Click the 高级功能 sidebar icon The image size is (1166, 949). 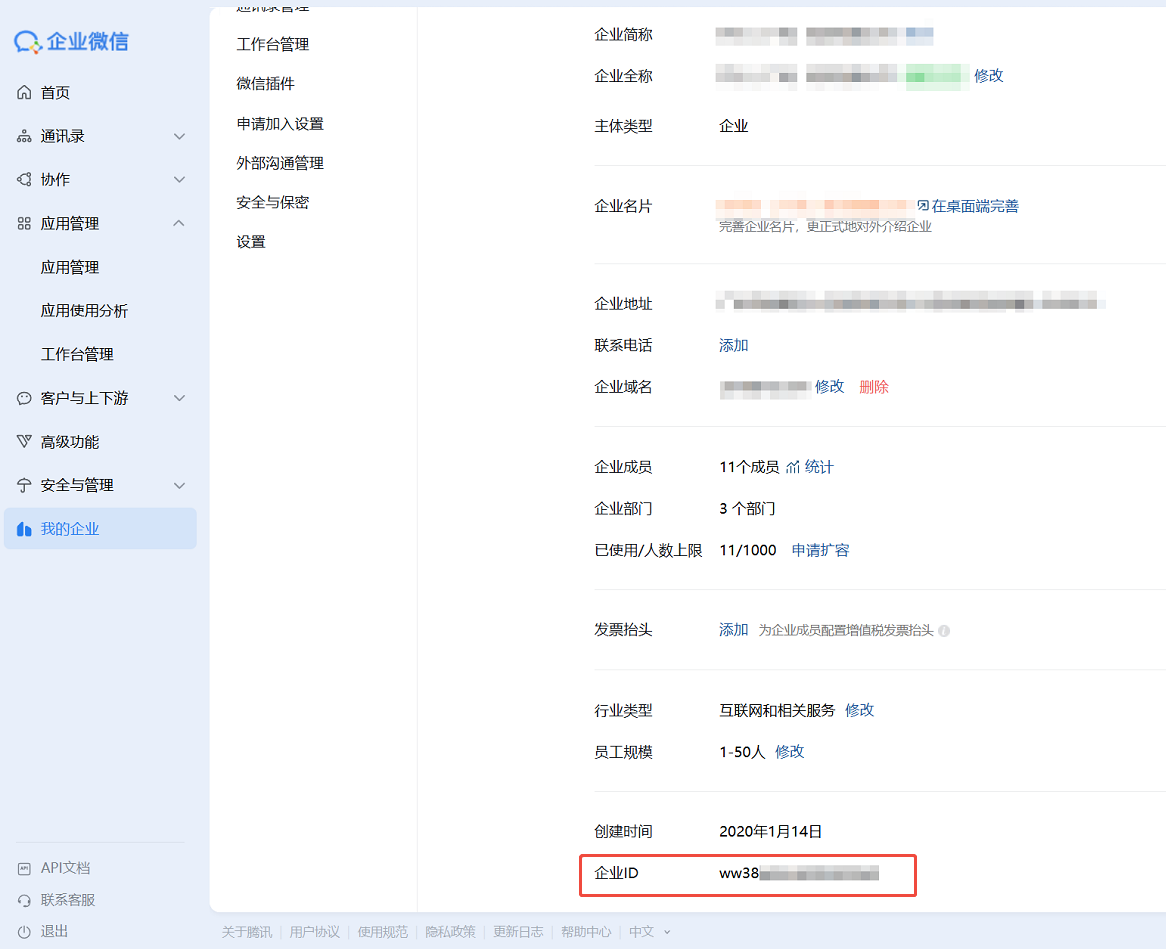click(24, 441)
